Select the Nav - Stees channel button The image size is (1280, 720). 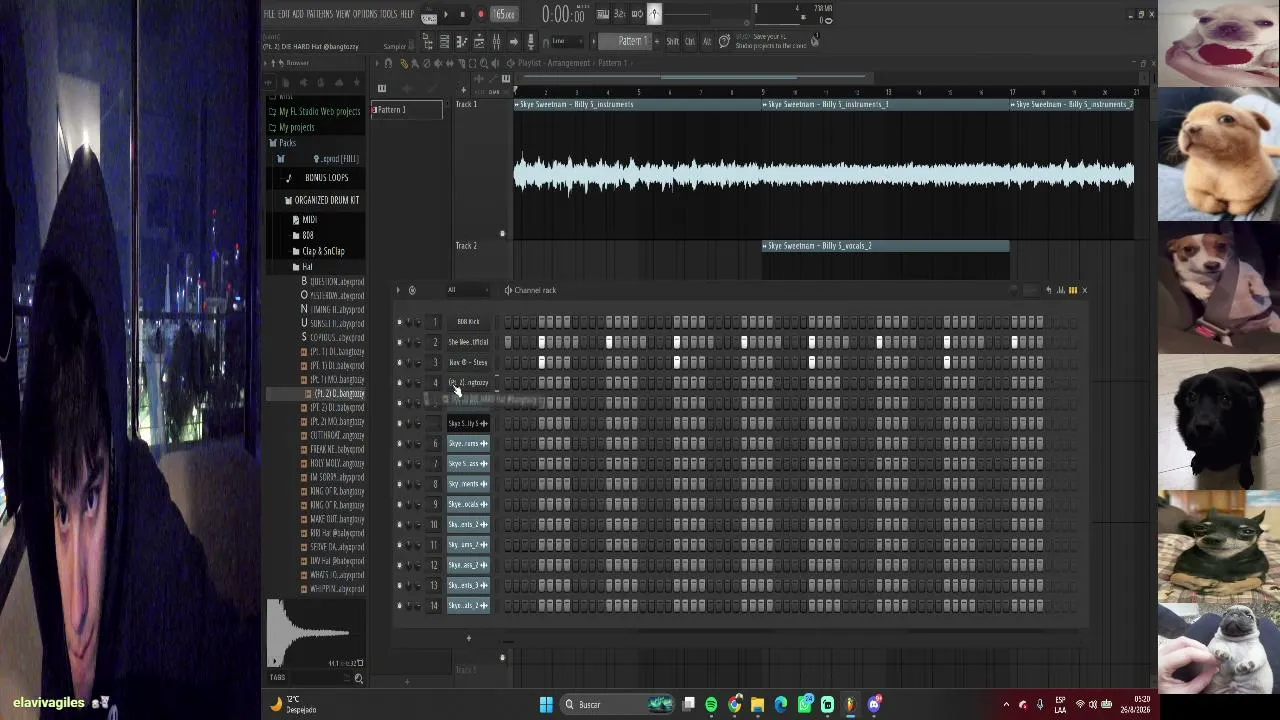(468, 362)
